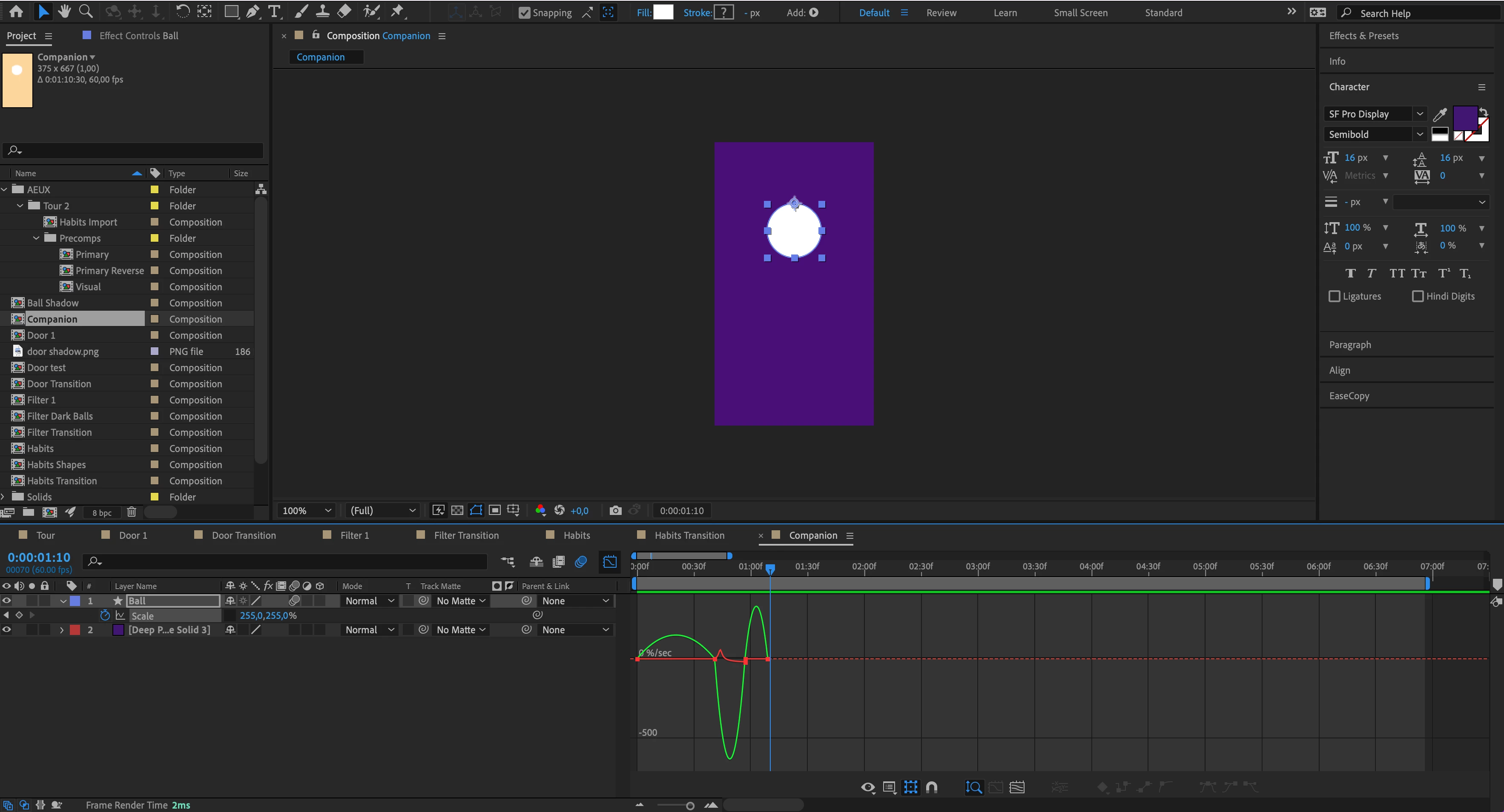The height and width of the screenshot is (812, 1504).
Task: Select the Pen tool
Action: [x=253, y=11]
